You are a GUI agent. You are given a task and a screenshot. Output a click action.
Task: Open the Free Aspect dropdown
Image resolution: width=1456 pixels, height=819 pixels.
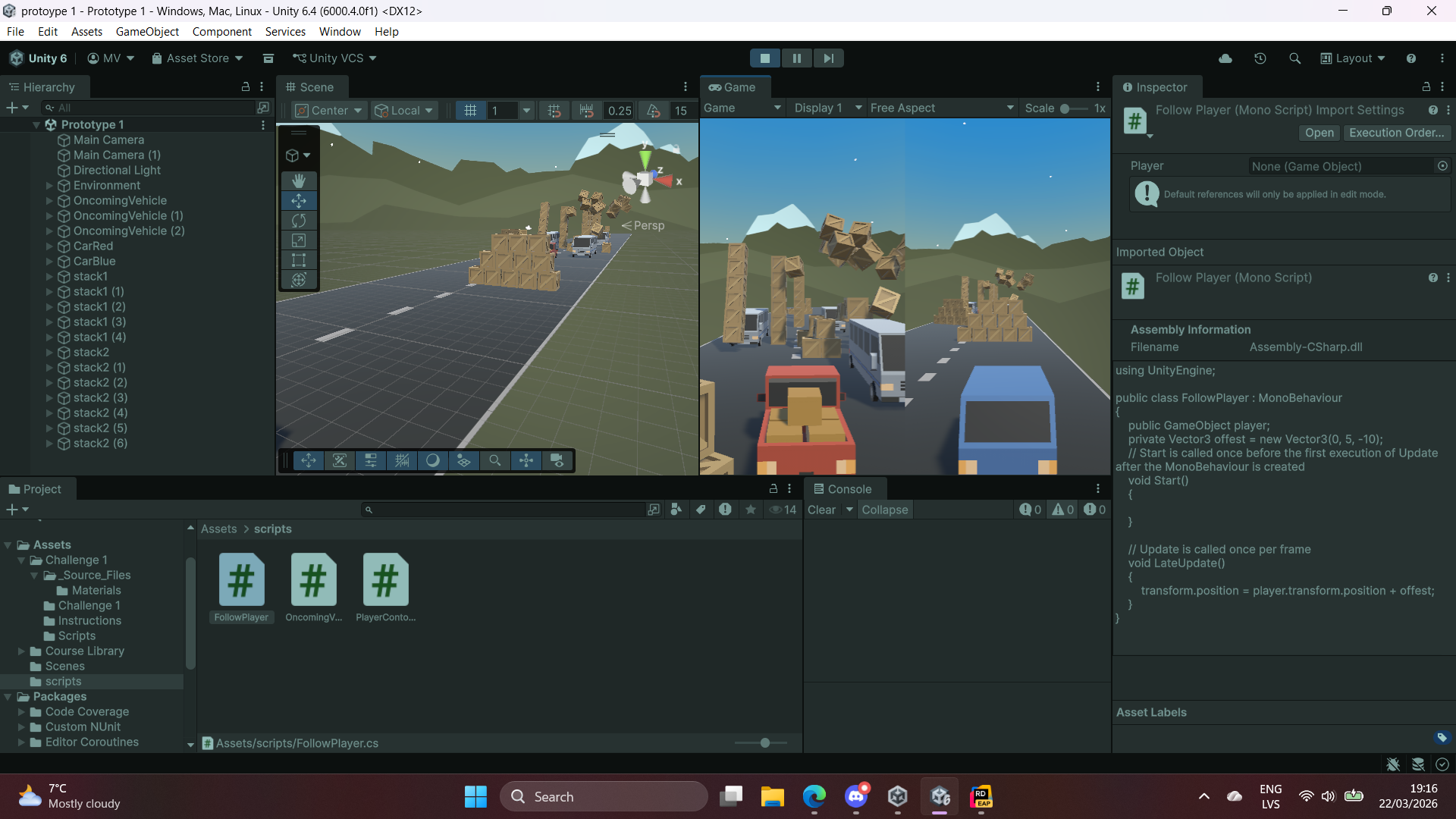[x=940, y=108]
